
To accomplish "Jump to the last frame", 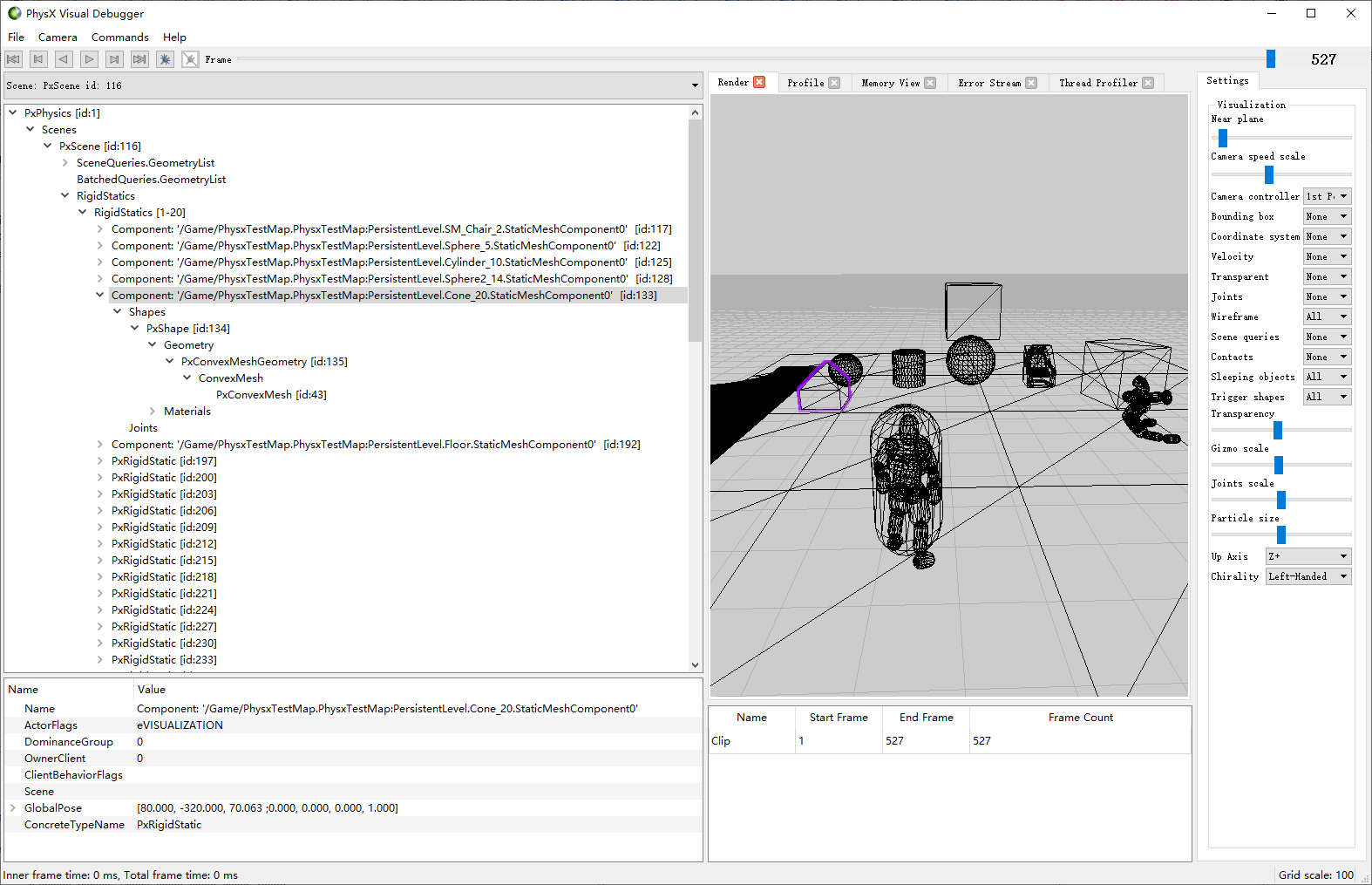I will (139, 59).
